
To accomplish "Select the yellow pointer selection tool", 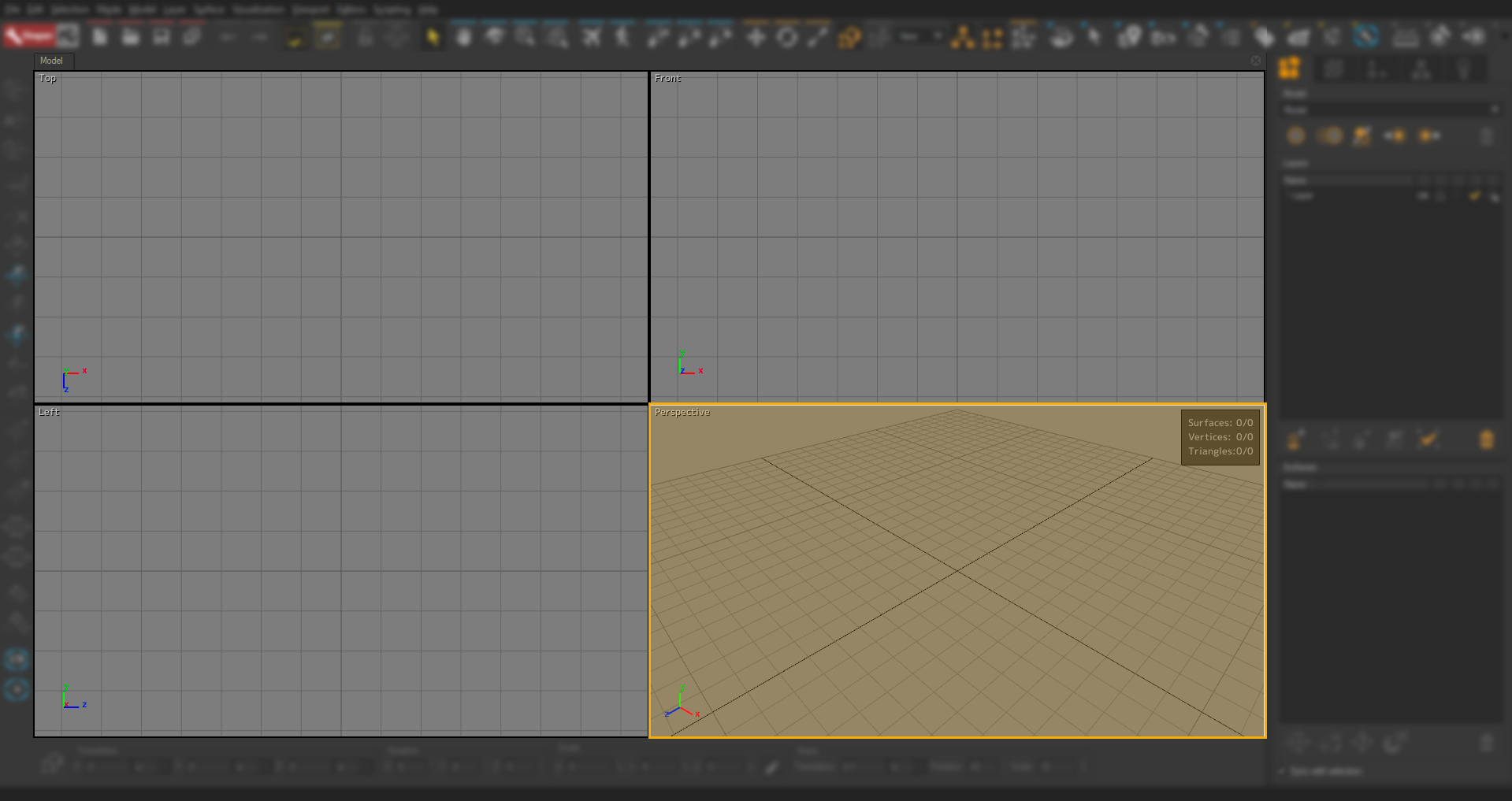I will (x=431, y=36).
